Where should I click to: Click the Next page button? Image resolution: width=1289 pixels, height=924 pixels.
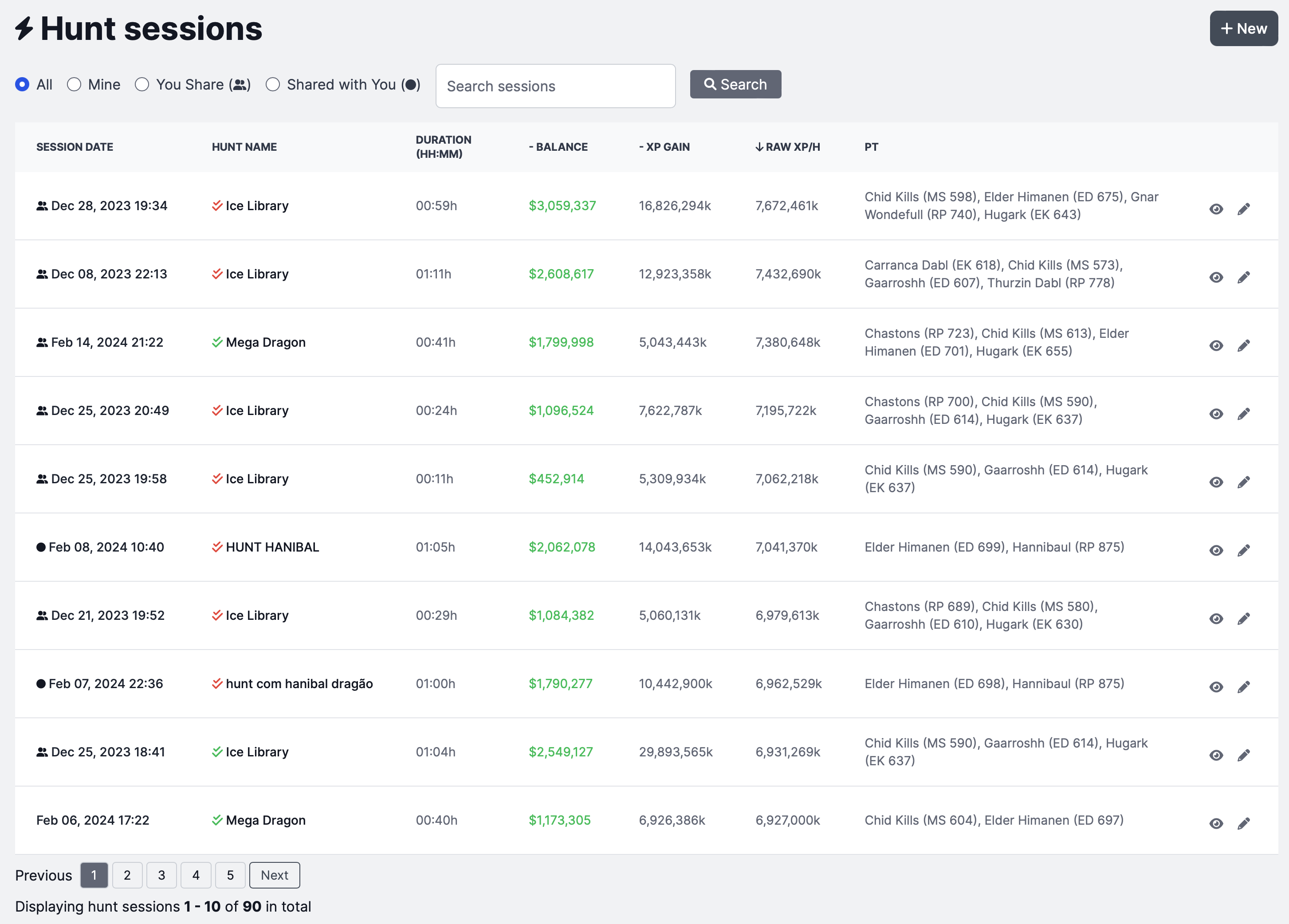pos(275,875)
